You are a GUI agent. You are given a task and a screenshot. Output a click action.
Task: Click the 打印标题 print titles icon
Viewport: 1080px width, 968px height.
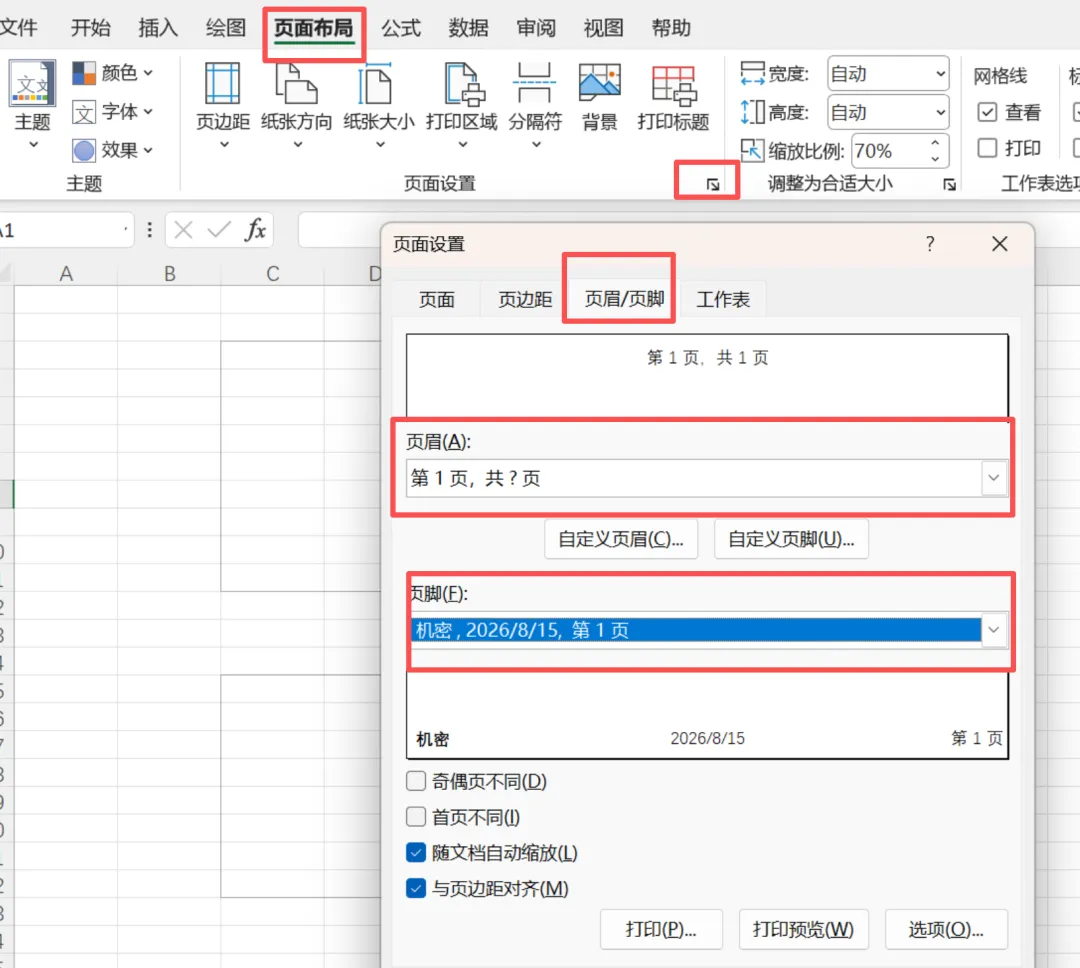pyautogui.click(x=673, y=83)
